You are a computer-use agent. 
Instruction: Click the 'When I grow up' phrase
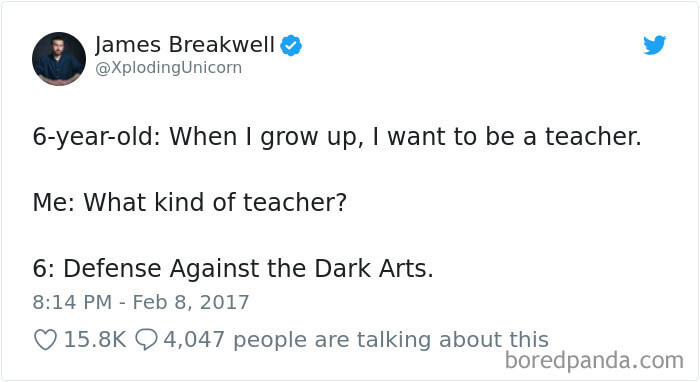click(266, 137)
